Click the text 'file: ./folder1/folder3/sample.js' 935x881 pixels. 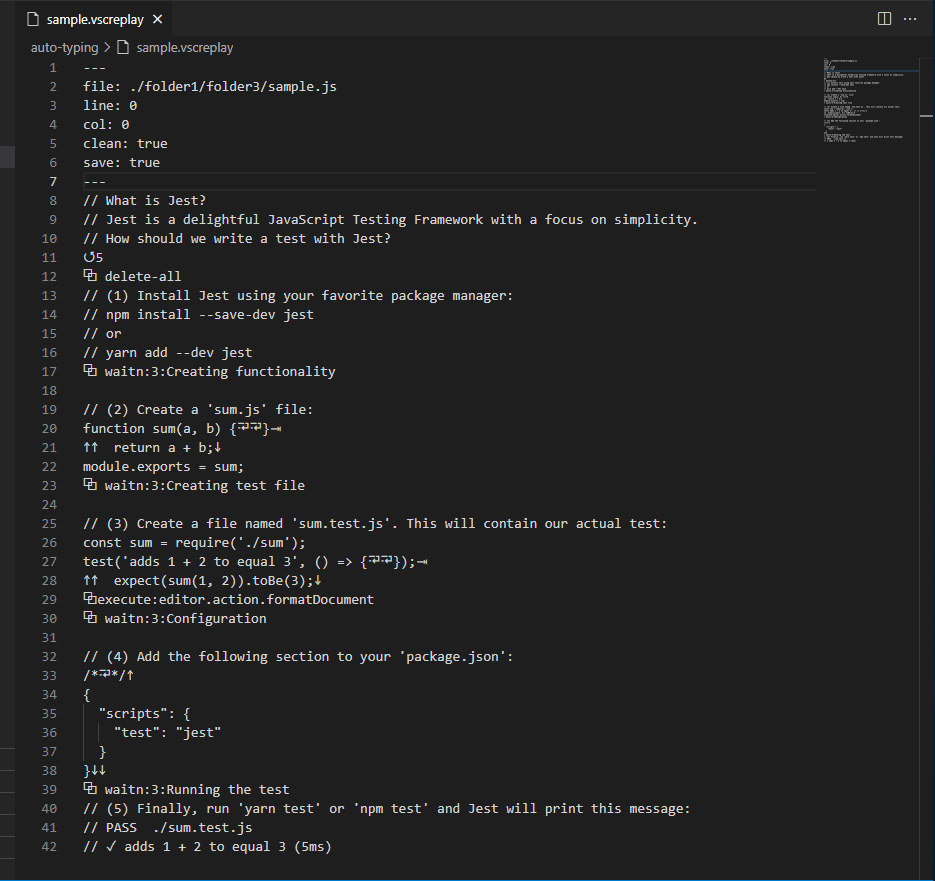(210, 87)
